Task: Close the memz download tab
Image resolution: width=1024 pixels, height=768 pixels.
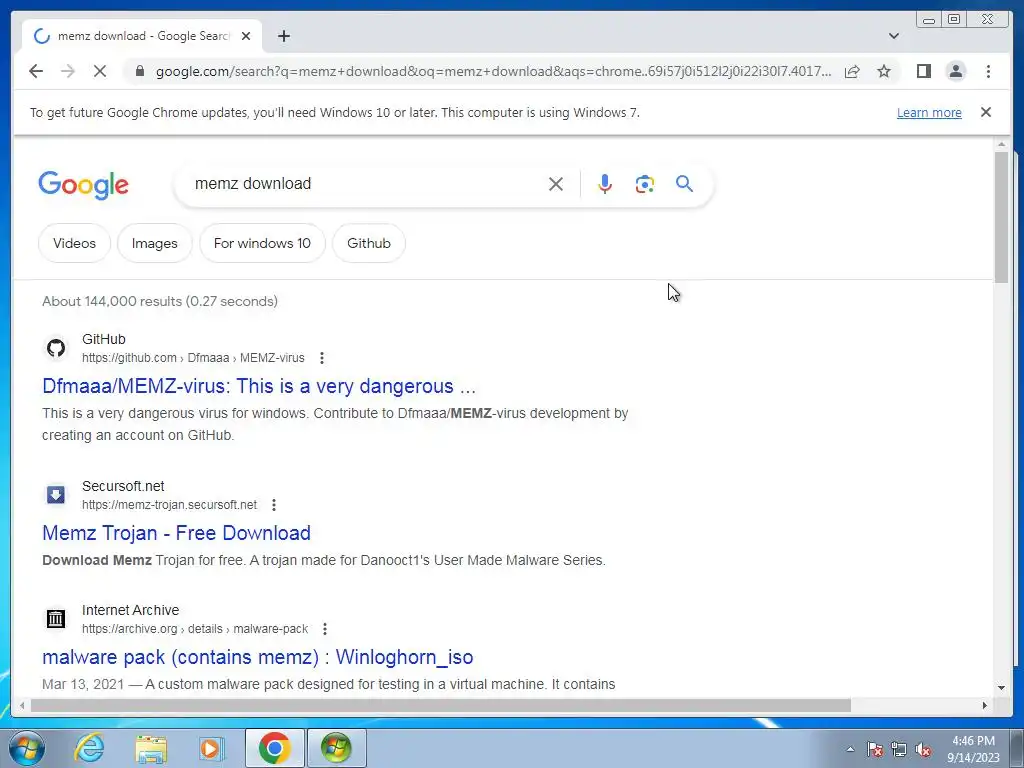Action: [x=246, y=37]
